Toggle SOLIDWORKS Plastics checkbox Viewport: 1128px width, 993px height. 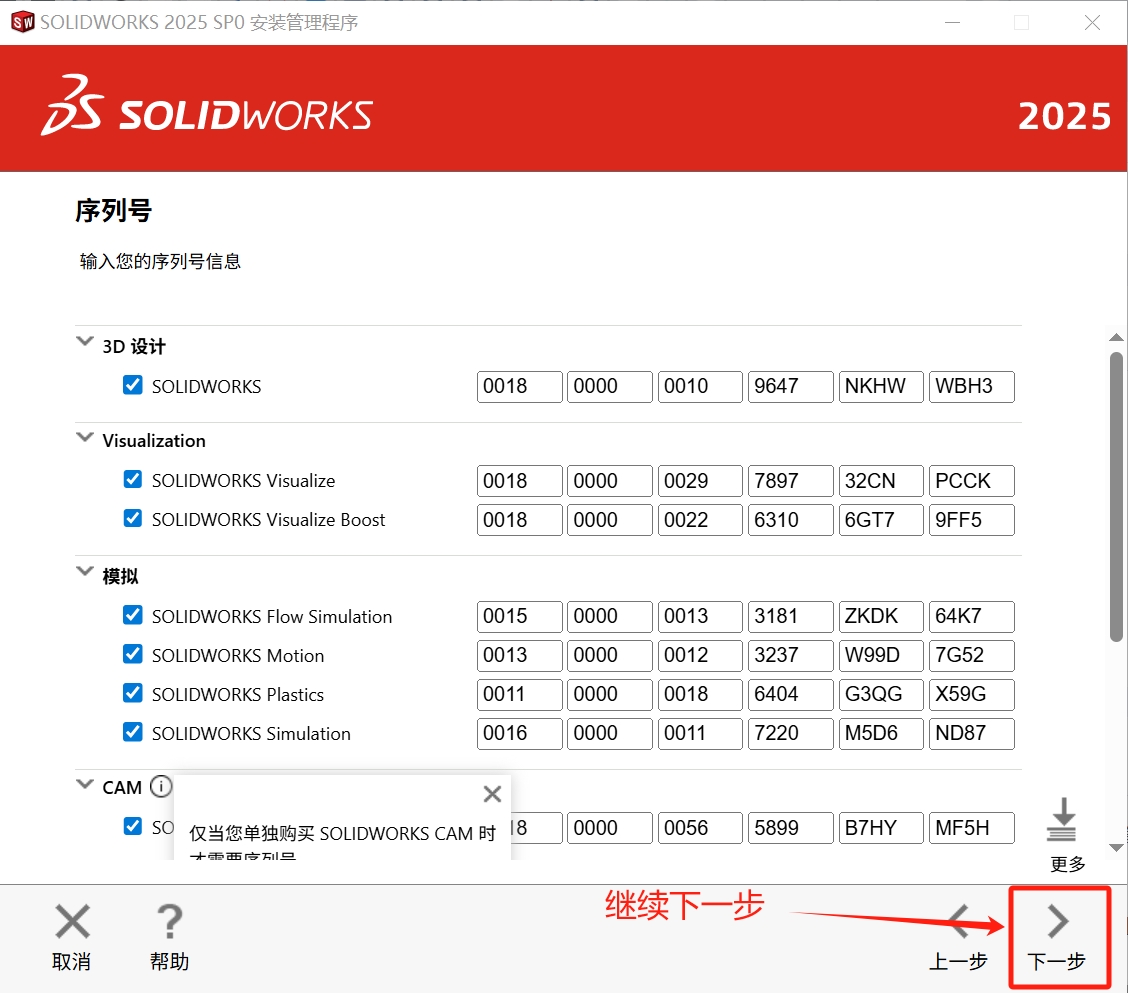coord(132,692)
